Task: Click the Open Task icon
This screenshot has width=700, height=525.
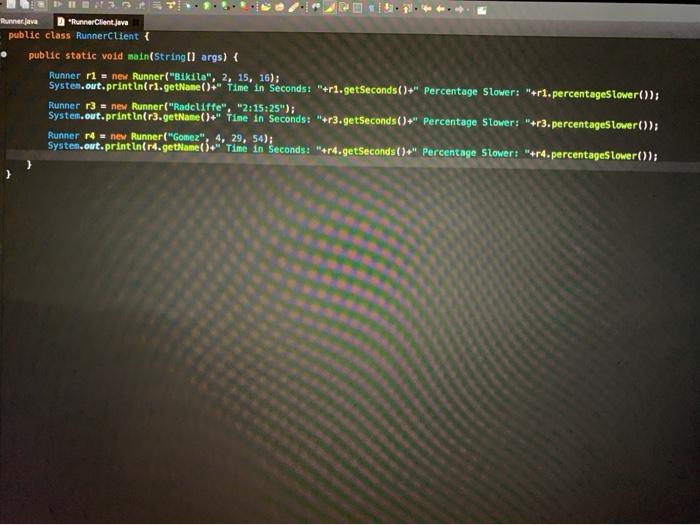Action: 279,7
